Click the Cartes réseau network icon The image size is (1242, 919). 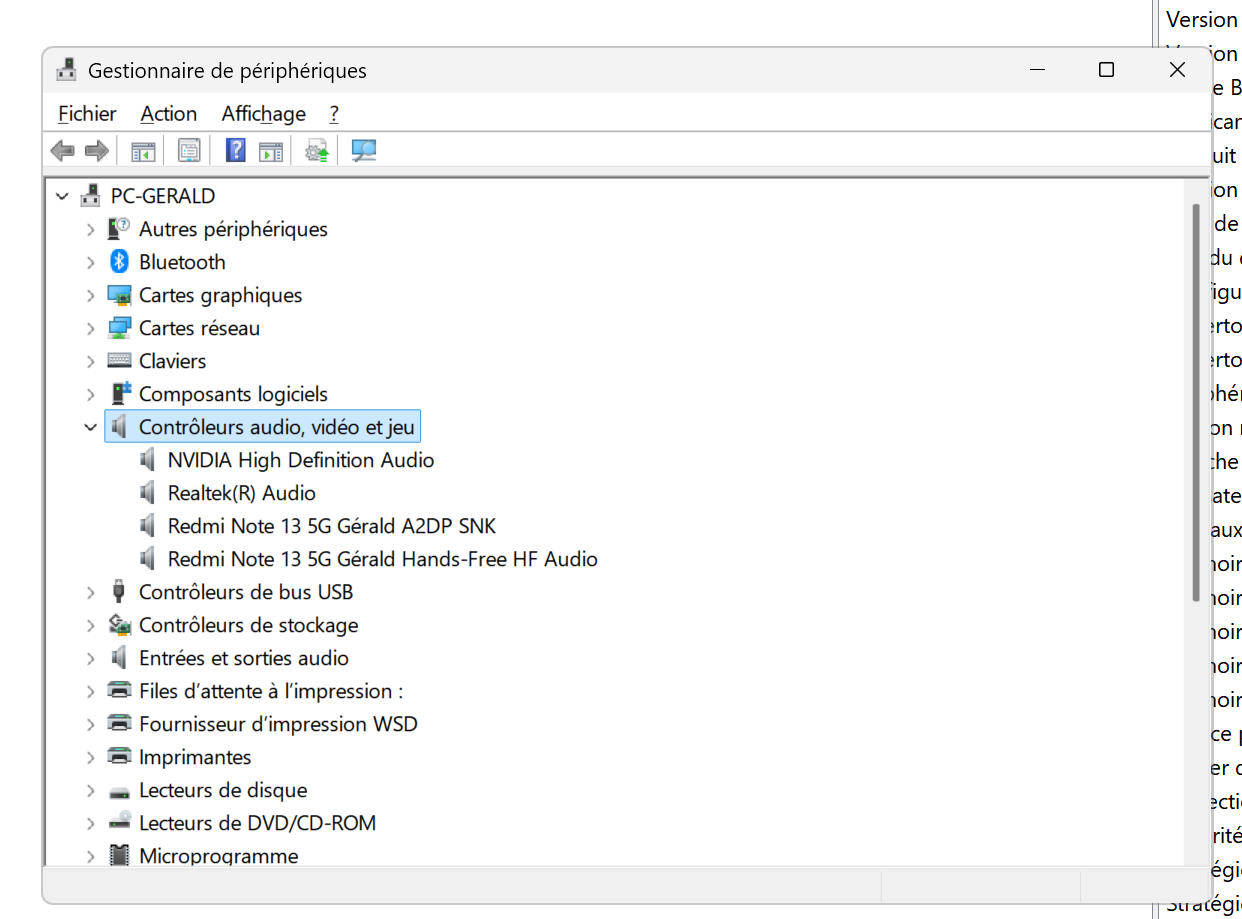click(x=120, y=328)
